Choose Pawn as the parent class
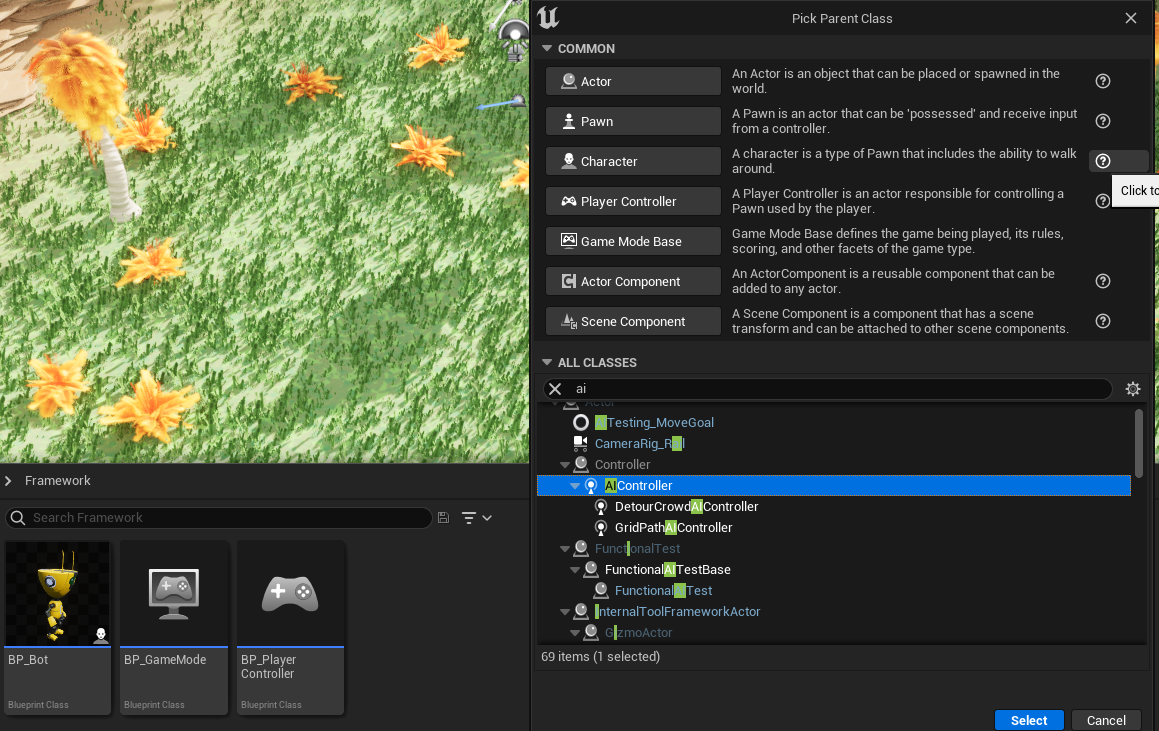This screenshot has height=731, width=1159. point(633,121)
